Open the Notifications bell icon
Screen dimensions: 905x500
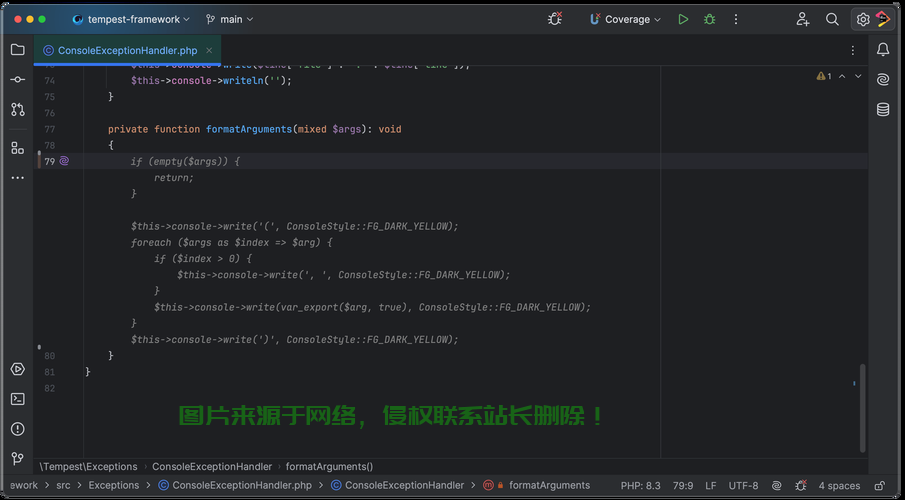(x=882, y=50)
